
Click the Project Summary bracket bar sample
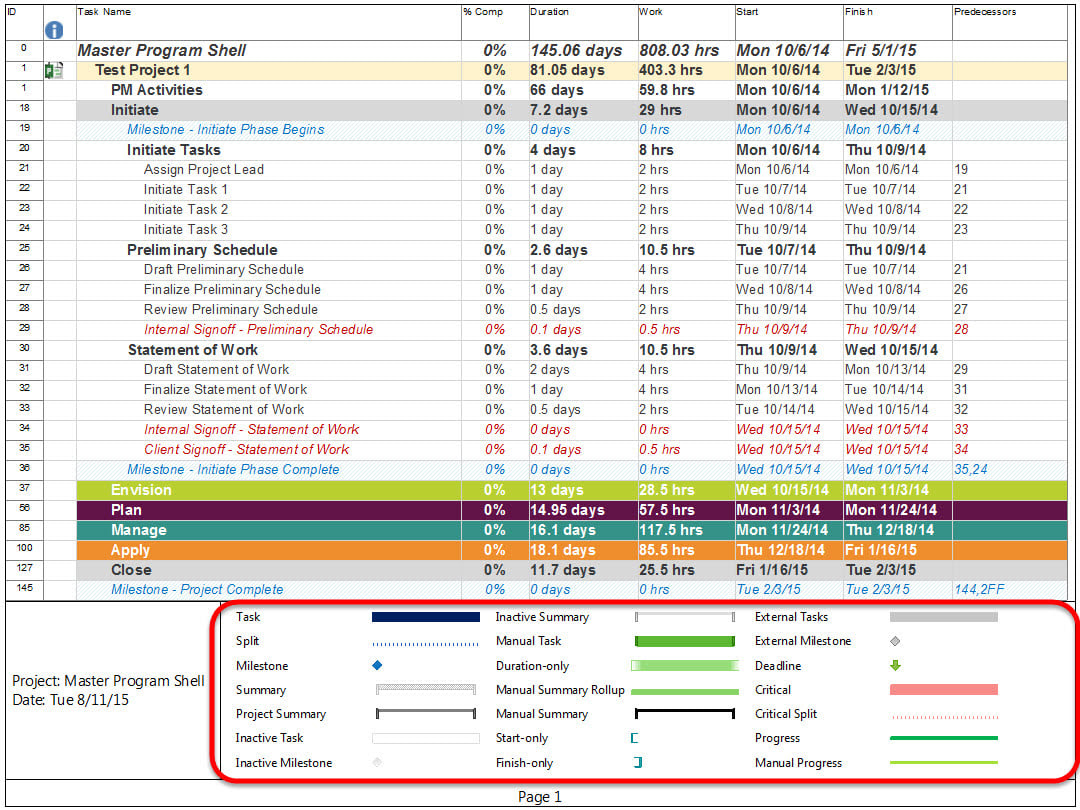[426, 714]
